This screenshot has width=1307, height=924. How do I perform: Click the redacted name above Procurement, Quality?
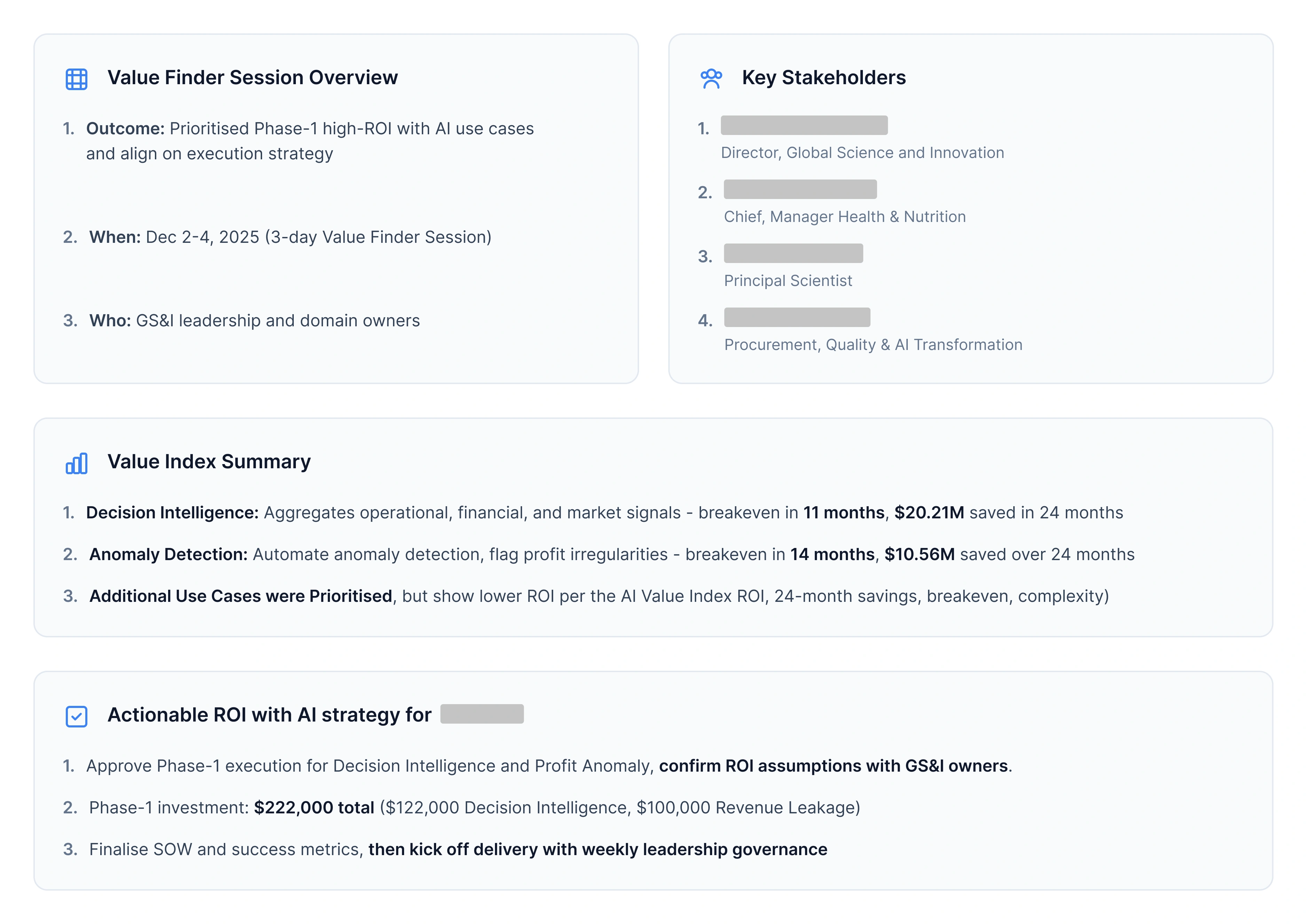click(x=797, y=317)
